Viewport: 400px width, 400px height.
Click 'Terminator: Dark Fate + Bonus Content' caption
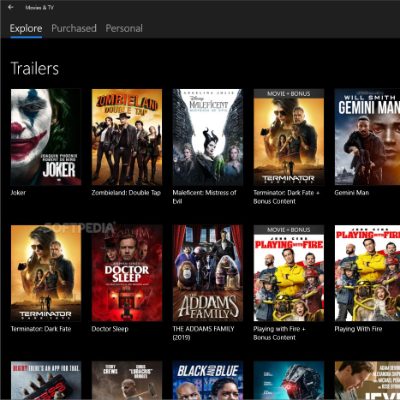[286, 197]
